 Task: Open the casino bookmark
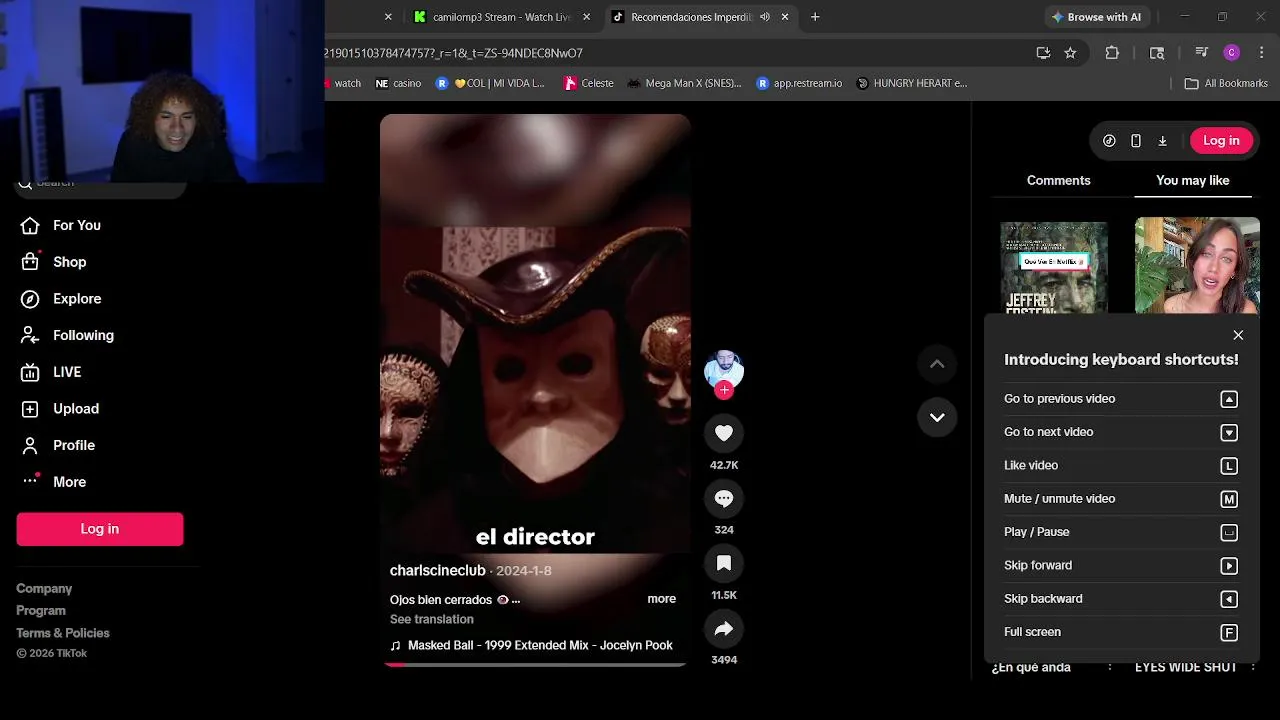(398, 83)
